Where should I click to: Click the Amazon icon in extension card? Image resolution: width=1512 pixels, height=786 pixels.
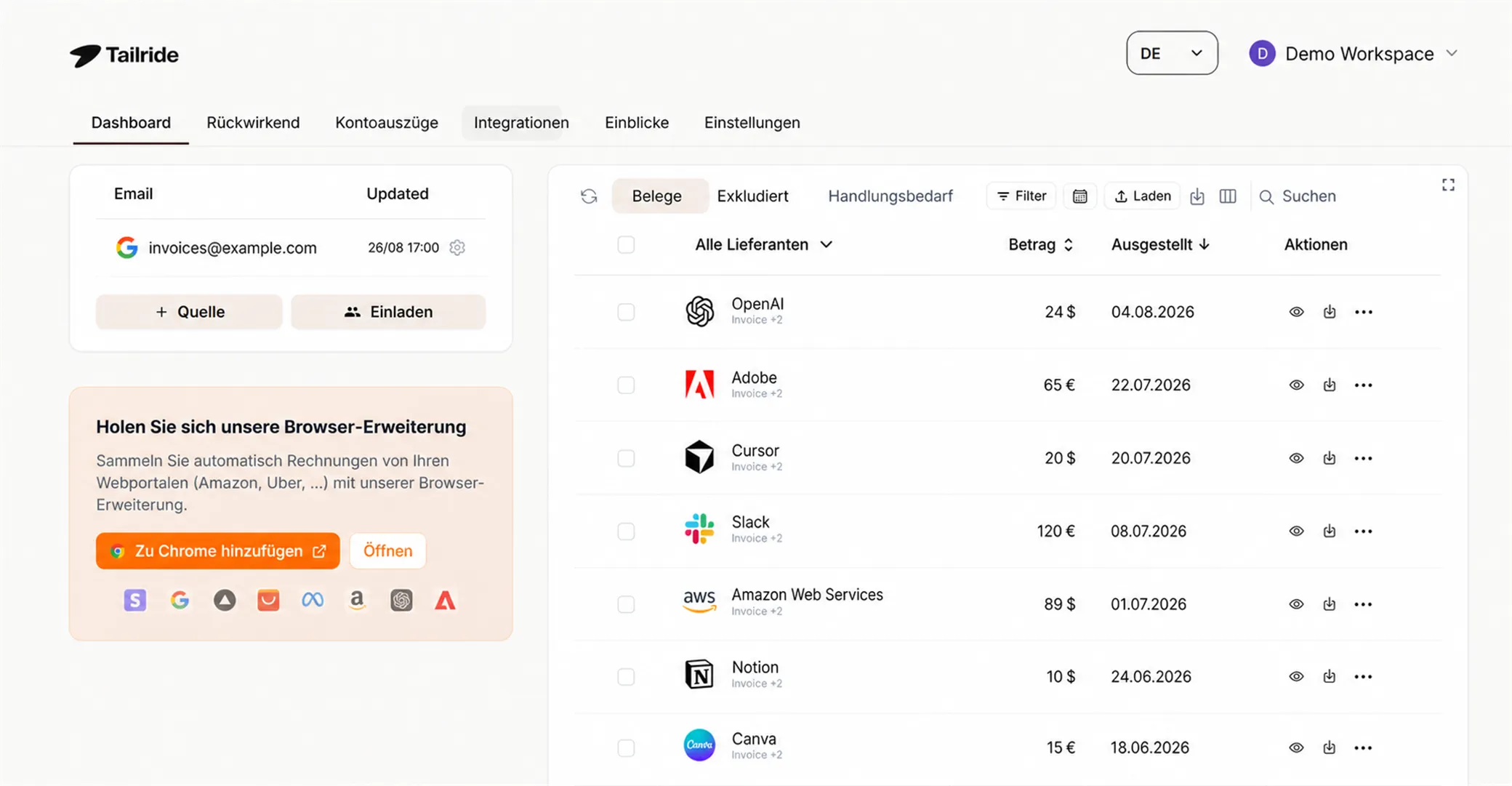[x=356, y=600]
